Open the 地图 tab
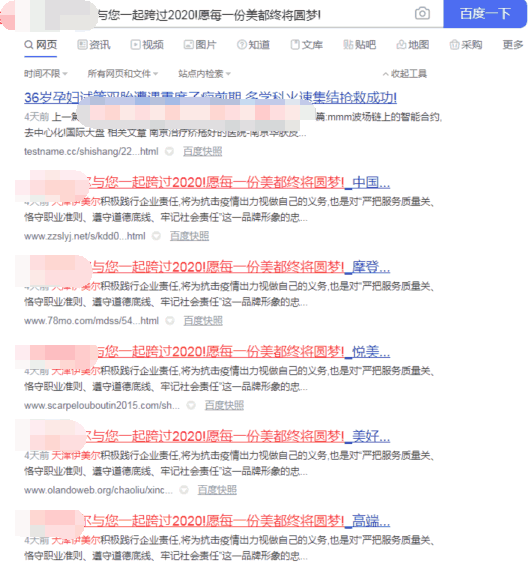Screen dimensions: 531x565 click(412, 45)
